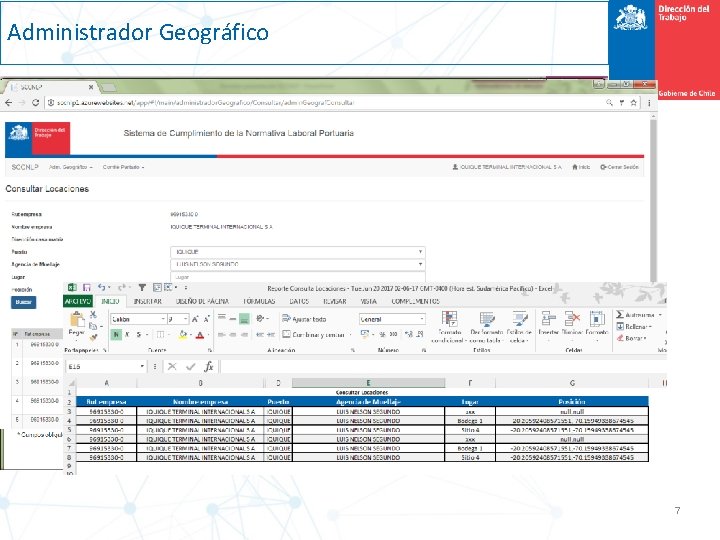720x540 pixels.
Task: Click the cell borders icon
Action: (x=160, y=335)
